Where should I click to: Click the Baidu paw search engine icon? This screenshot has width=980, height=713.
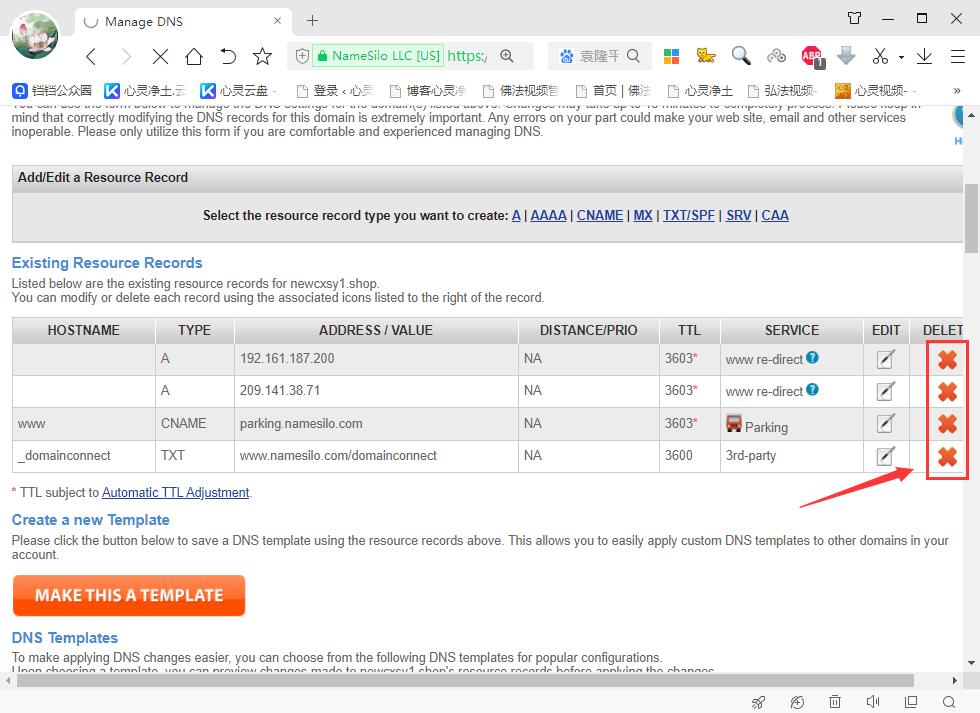(x=566, y=56)
